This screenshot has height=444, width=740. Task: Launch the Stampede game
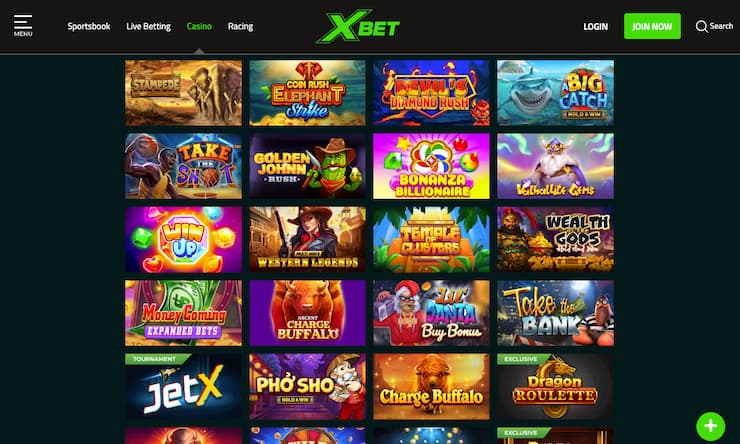point(183,92)
